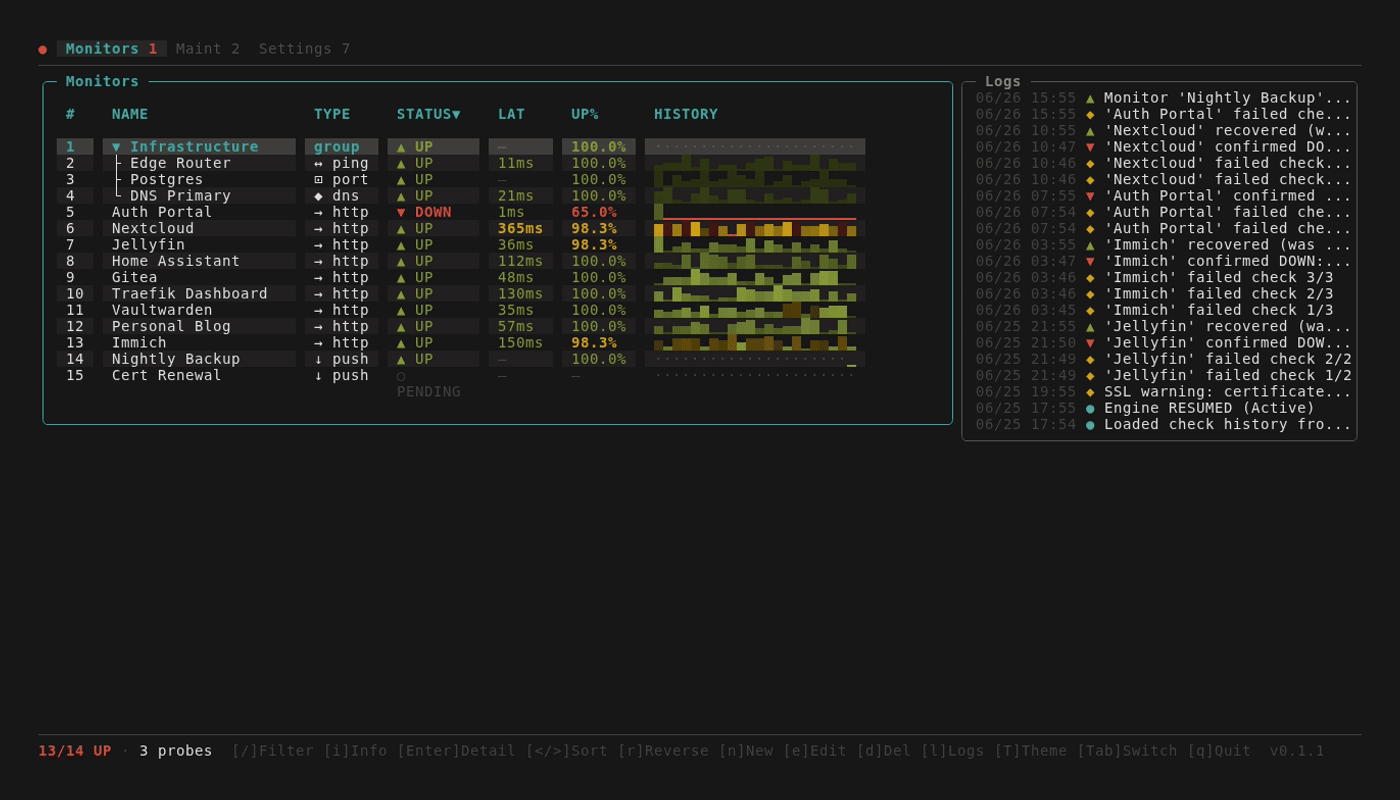Click the http arrow icon for Vaultwarden
Image resolution: width=1400 pixels, height=800 pixels.
click(x=319, y=310)
